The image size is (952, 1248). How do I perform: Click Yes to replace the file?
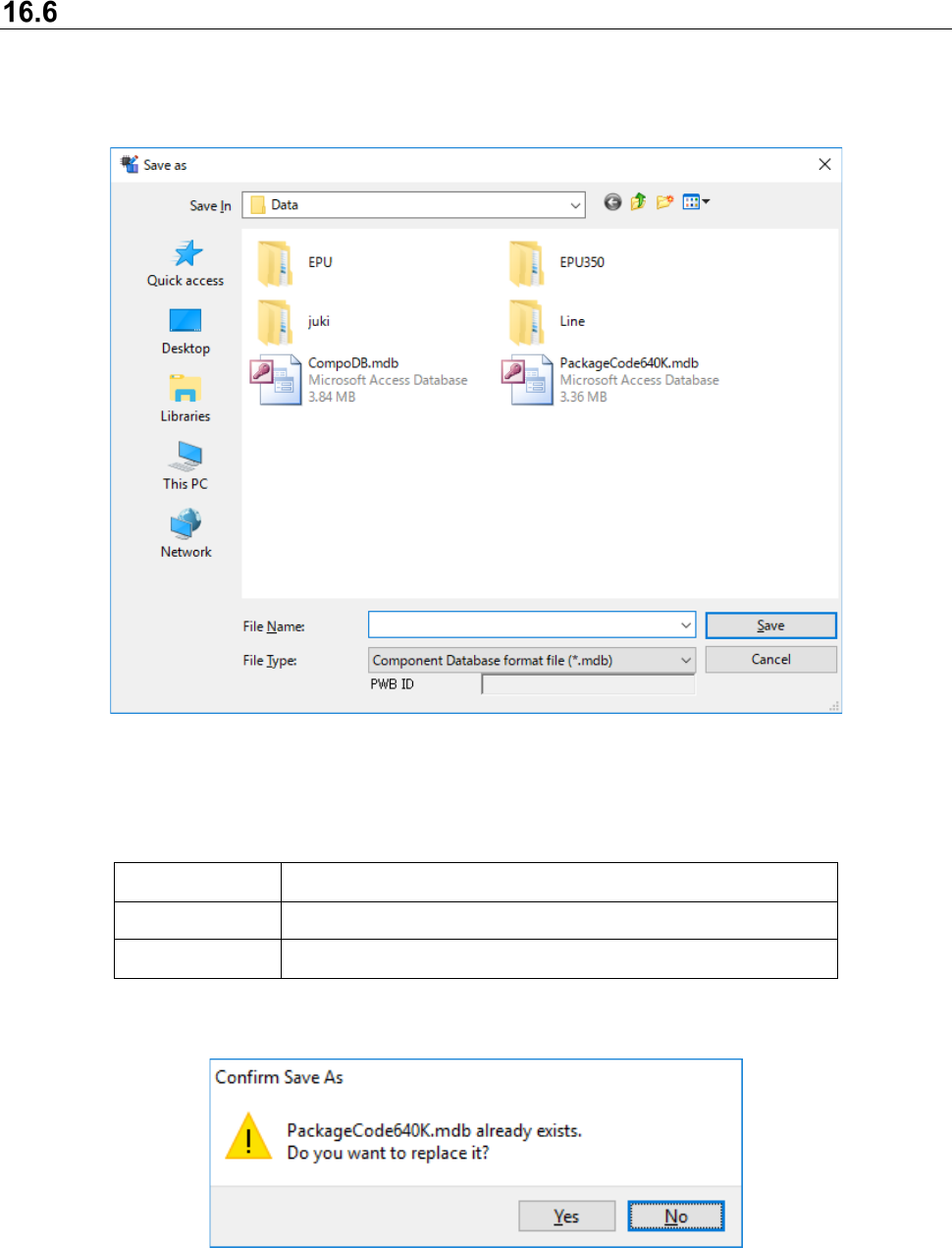click(566, 1216)
